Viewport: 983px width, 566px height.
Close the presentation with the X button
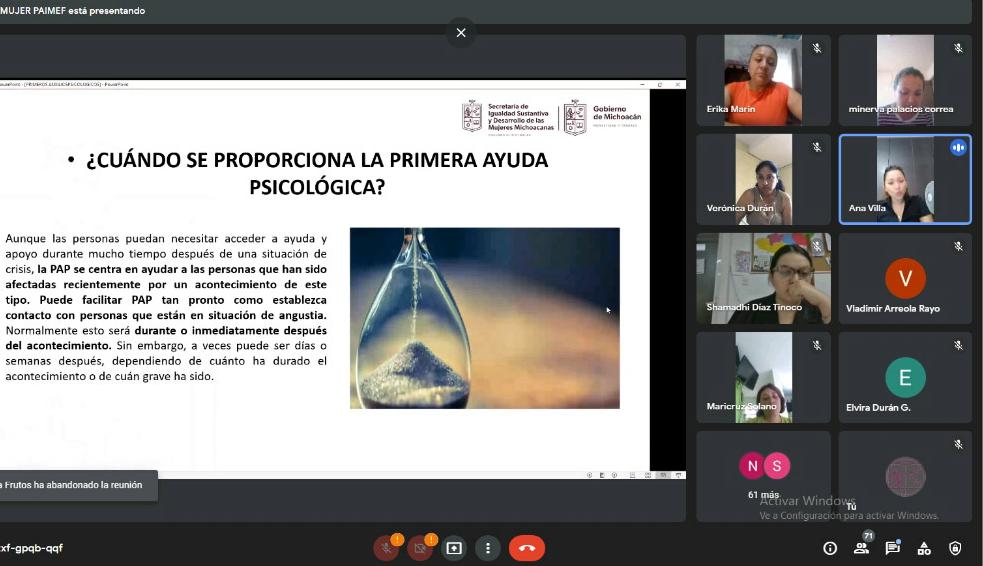click(461, 33)
